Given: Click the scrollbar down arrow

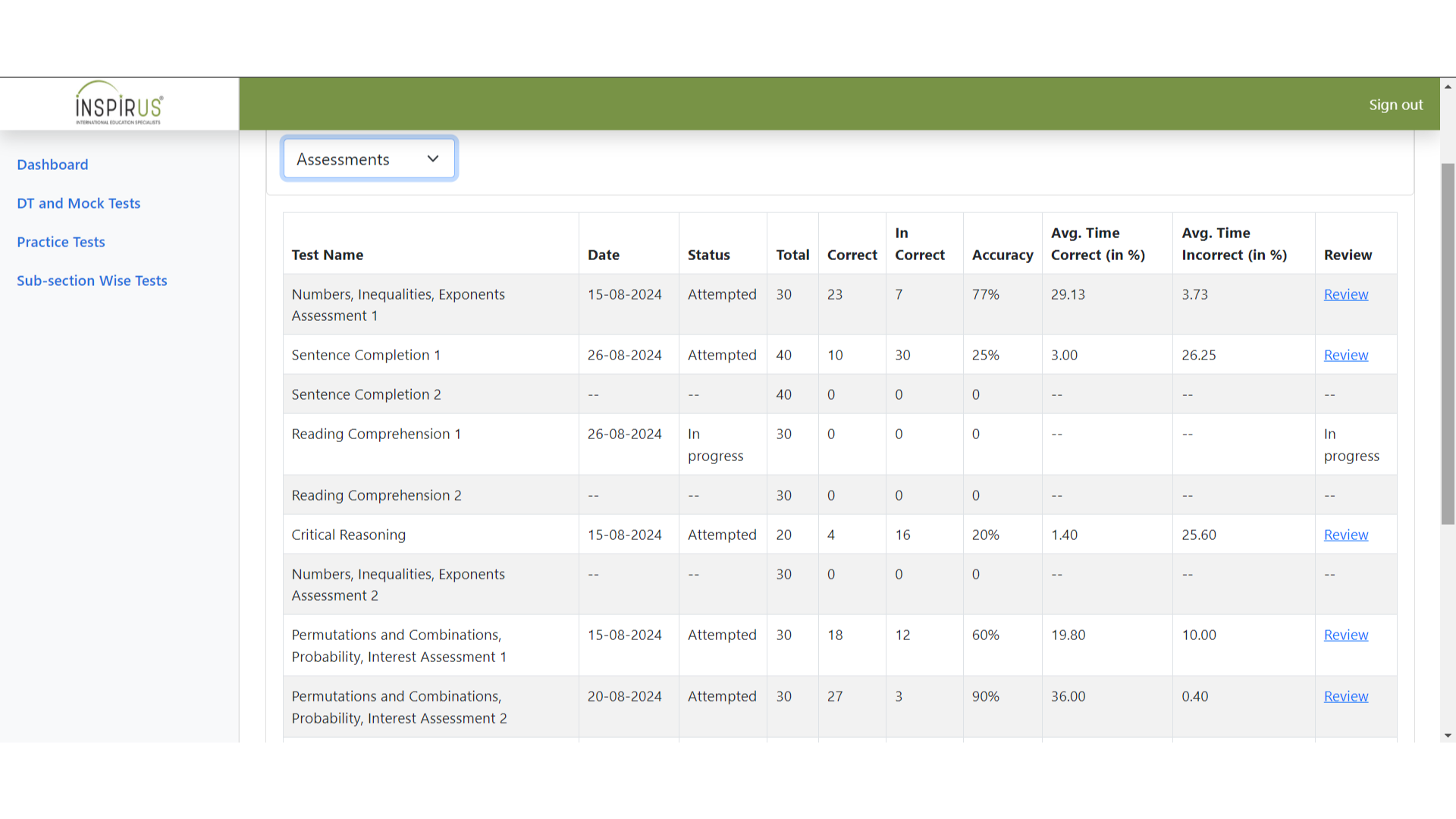Looking at the screenshot, I should pyautogui.click(x=1448, y=736).
